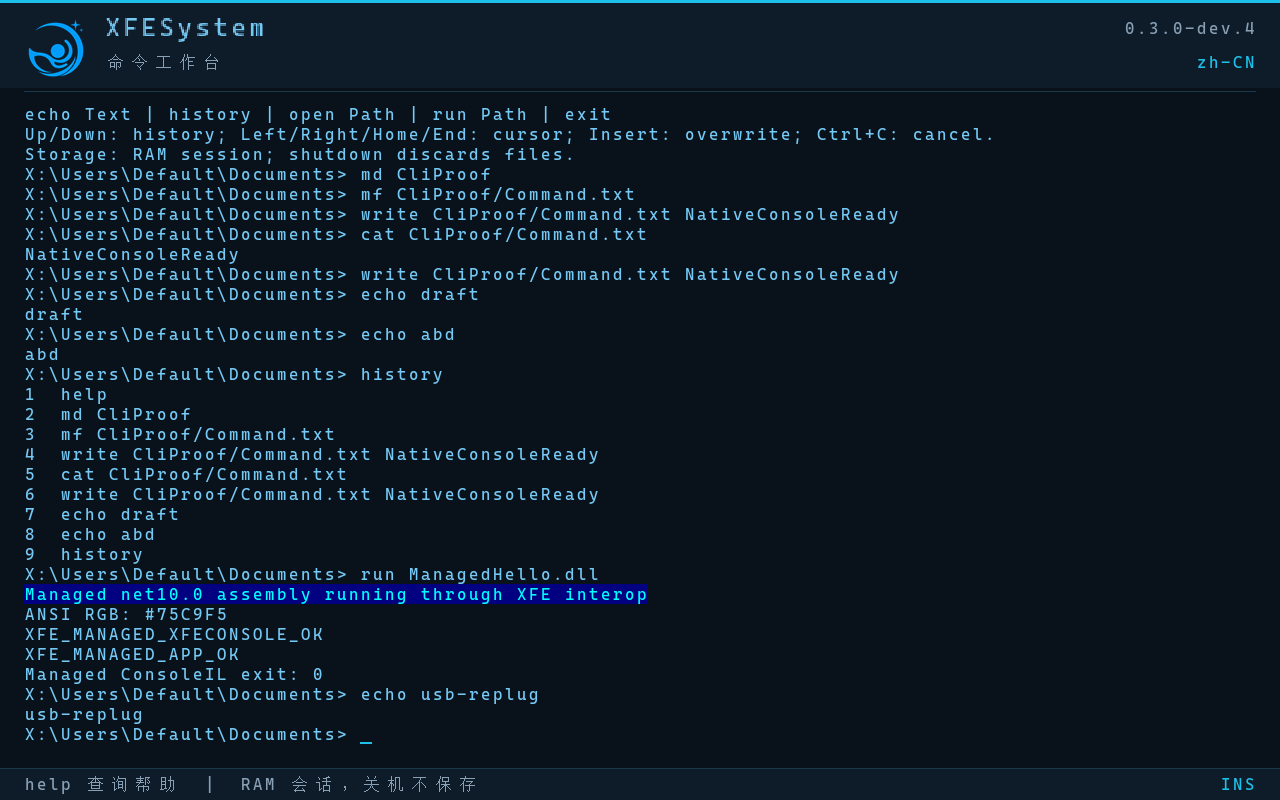Screen dimensions: 1280x800
Task: Click the XFESystem swirl logo icon
Action: [56, 49]
